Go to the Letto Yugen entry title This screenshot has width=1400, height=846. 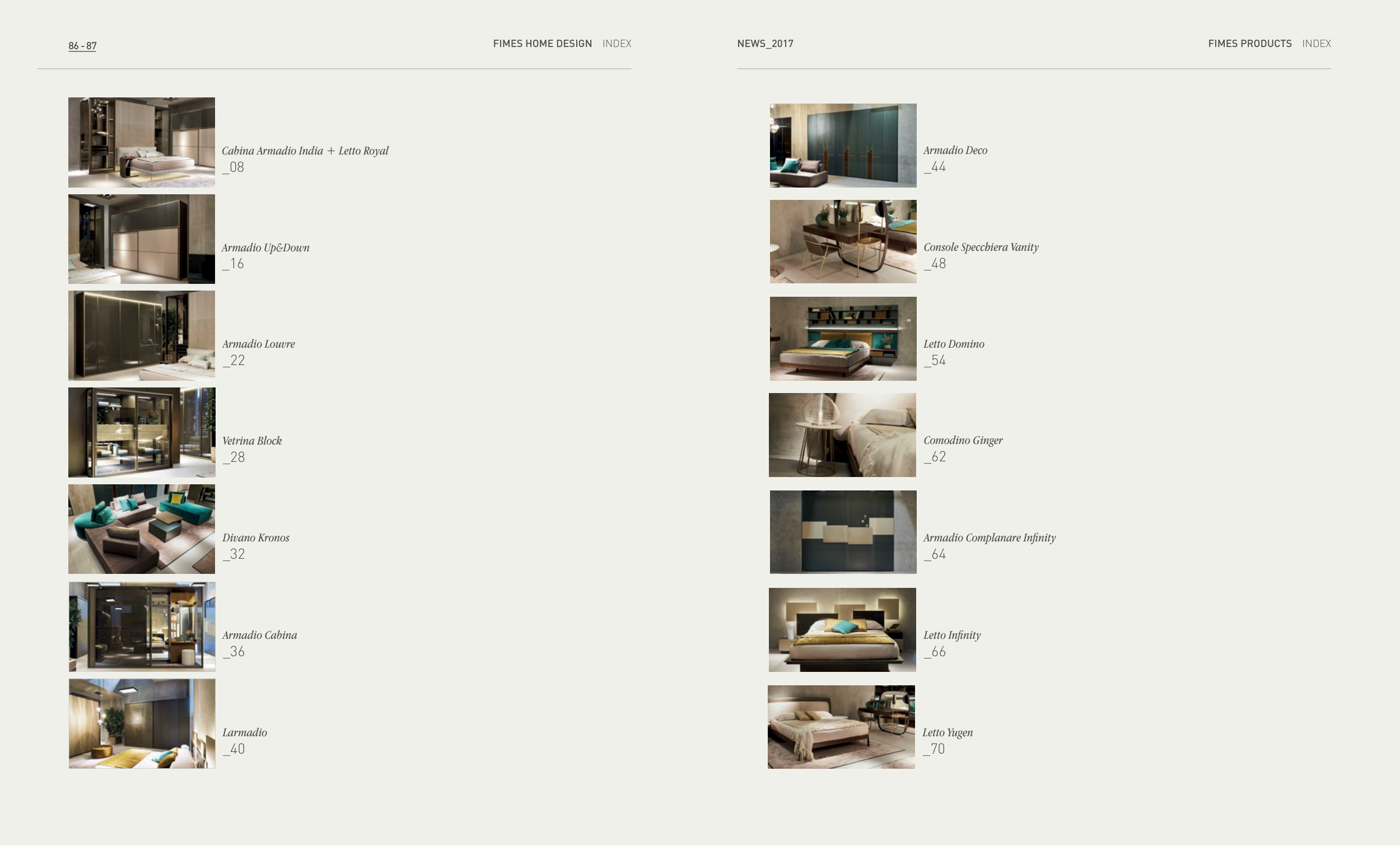point(947,732)
